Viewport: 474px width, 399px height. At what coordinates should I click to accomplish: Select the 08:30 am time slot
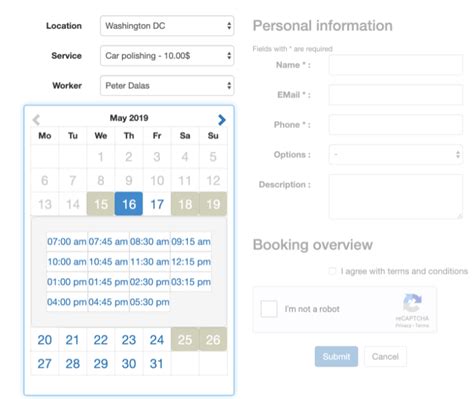click(150, 241)
